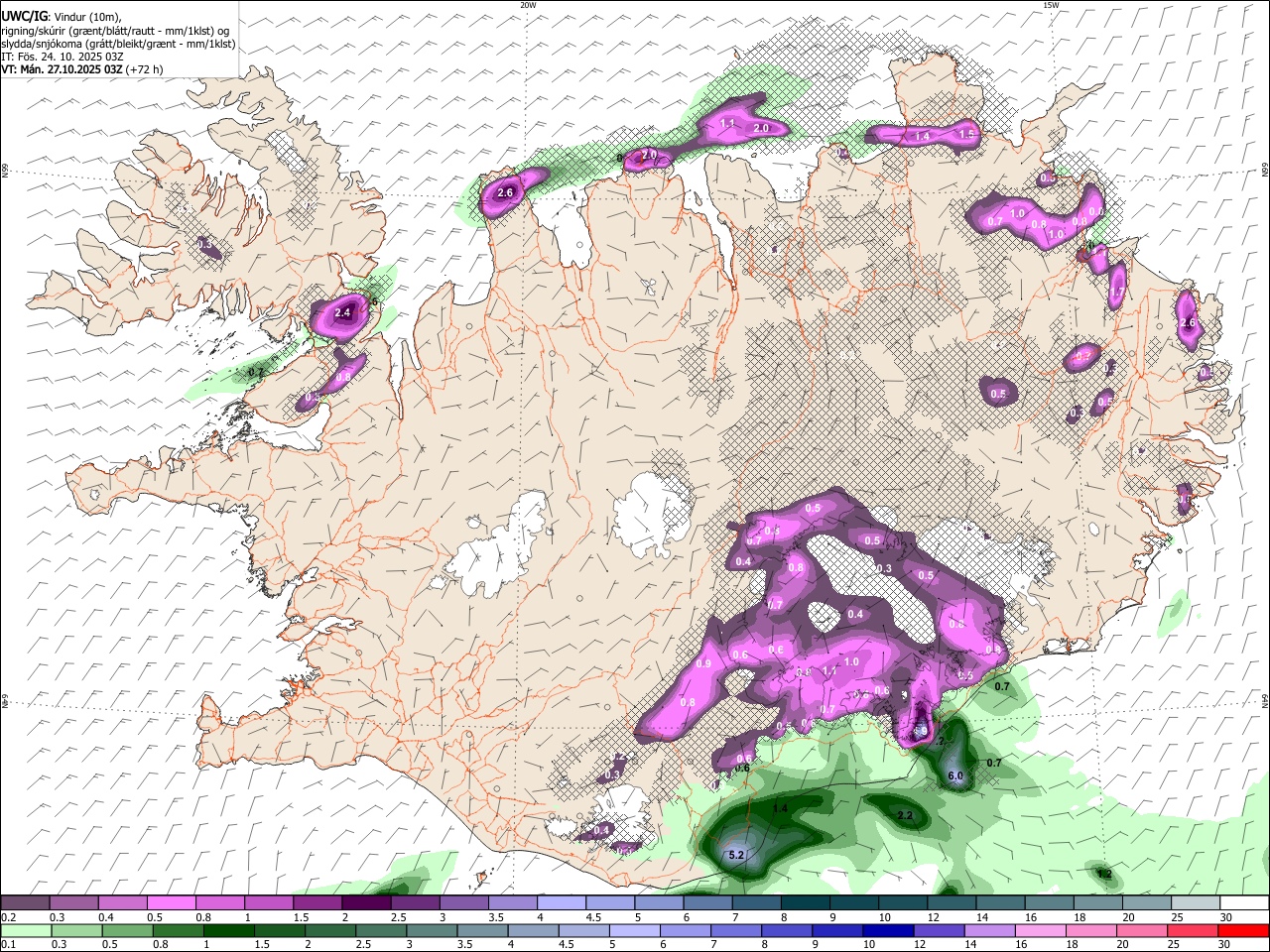The height and width of the screenshot is (952, 1270).
Task: Pick rain scale swatch between 14 and 16
Action: click(990, 931)
